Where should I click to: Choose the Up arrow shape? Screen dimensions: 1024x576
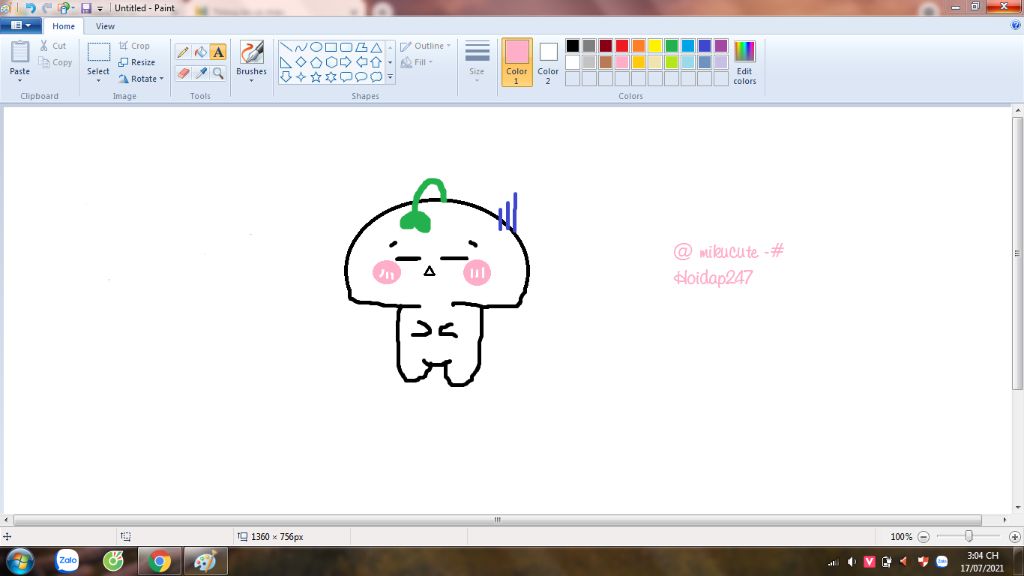pos(376,62)
